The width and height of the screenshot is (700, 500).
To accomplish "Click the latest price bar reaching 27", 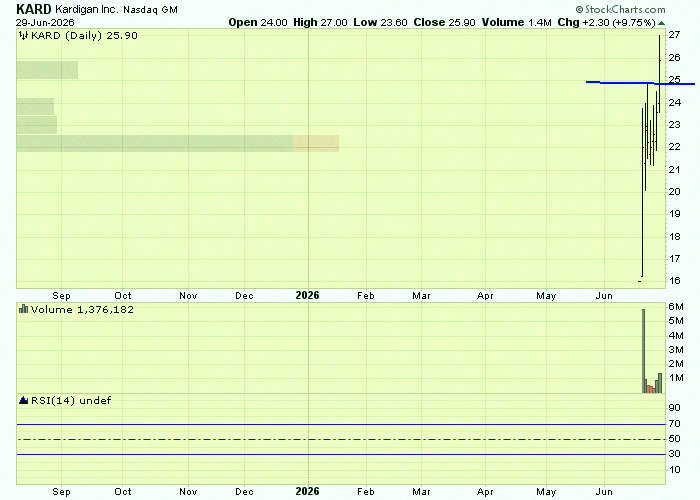I will [660, 74].
